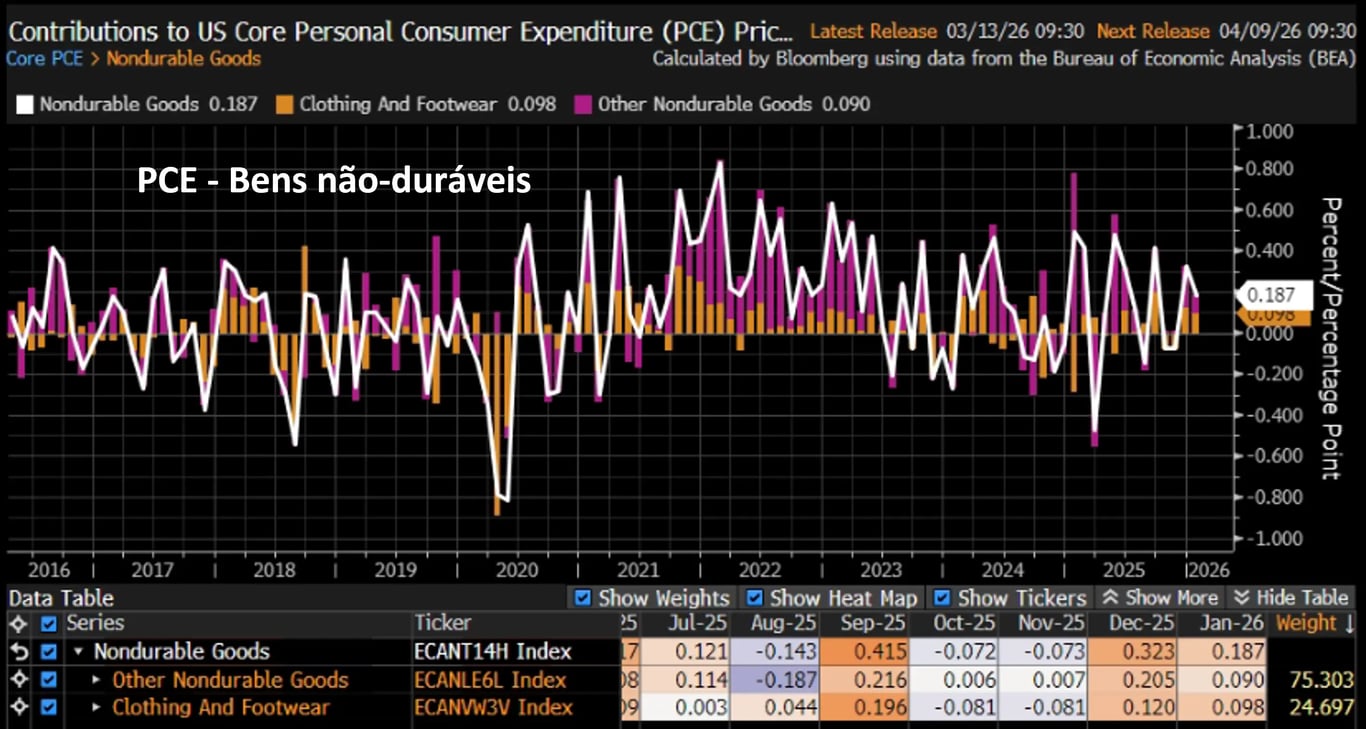Collapse the Nondurable Goods tree row
The height and width of the screenshot is (729, 1366).
79,652
